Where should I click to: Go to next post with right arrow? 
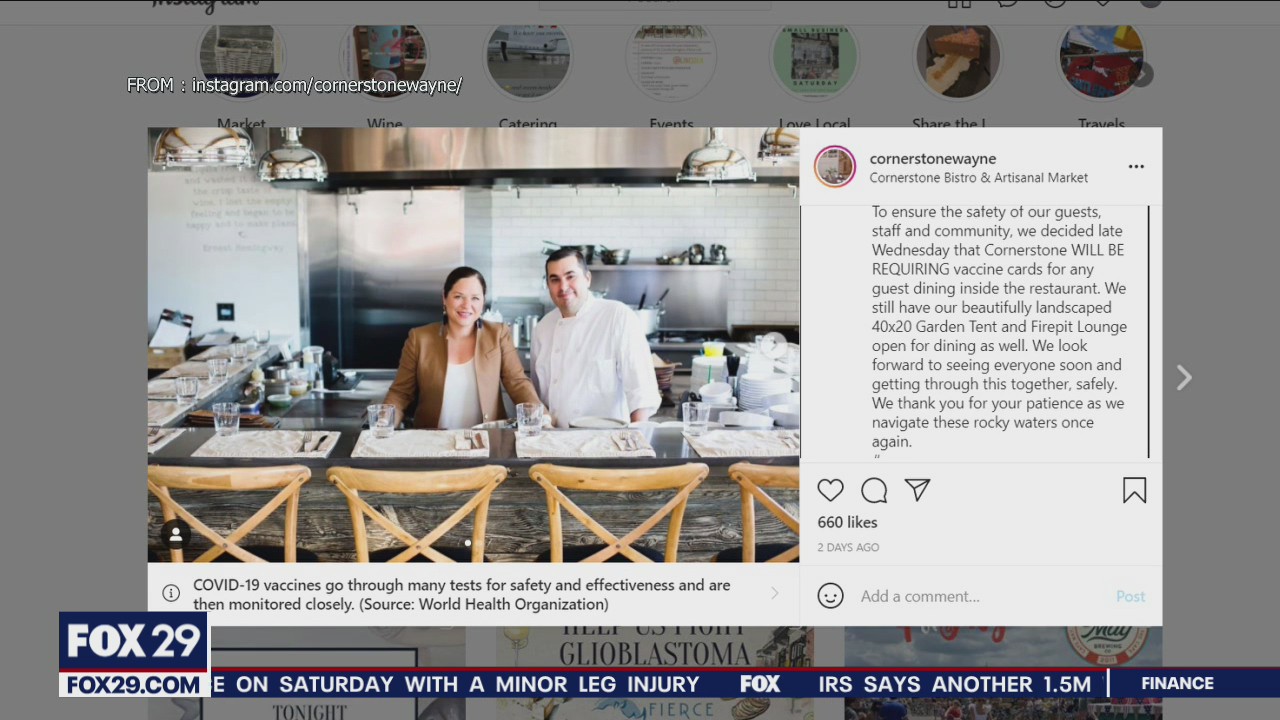1184,377
